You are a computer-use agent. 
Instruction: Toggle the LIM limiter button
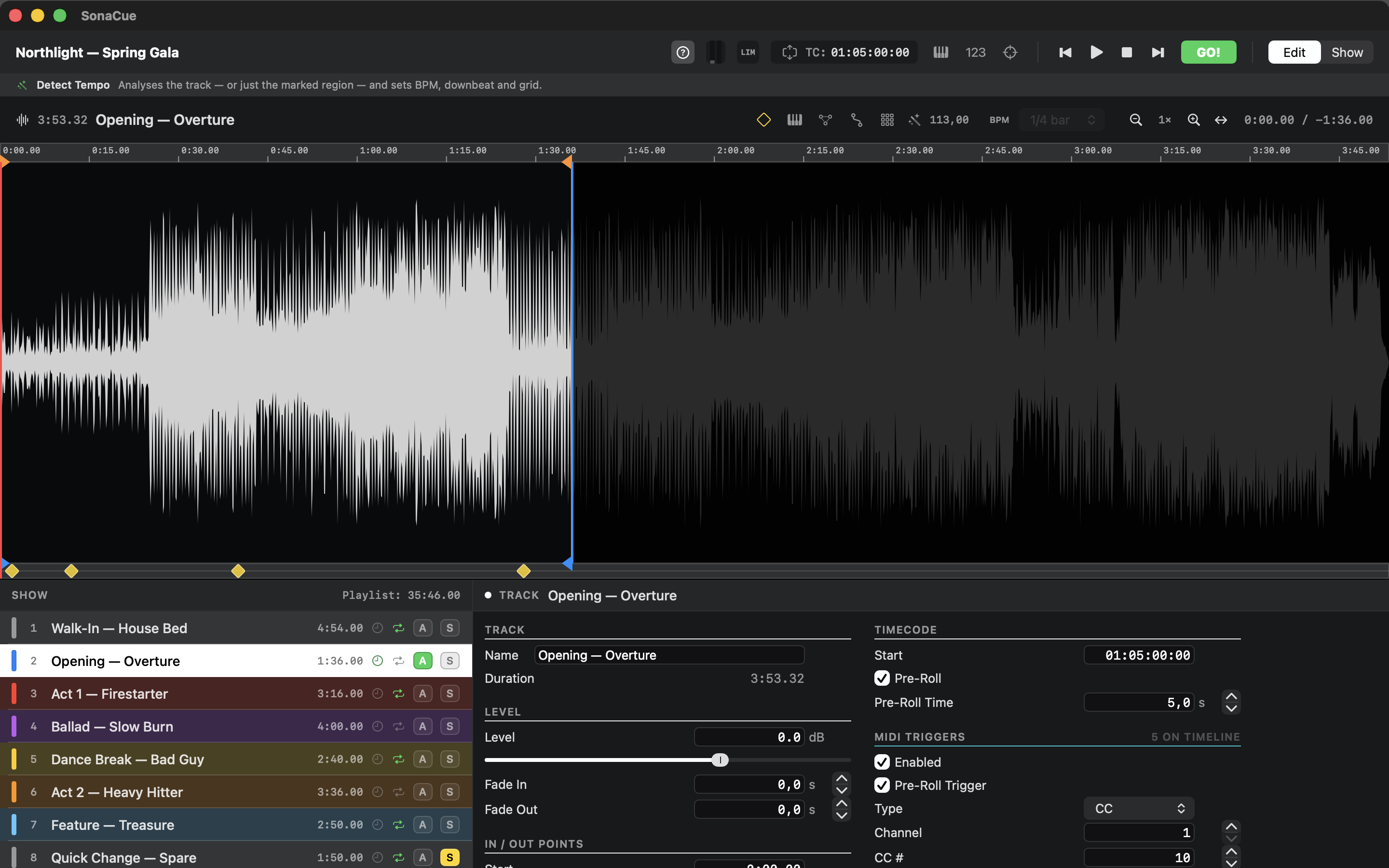[747, 52]
